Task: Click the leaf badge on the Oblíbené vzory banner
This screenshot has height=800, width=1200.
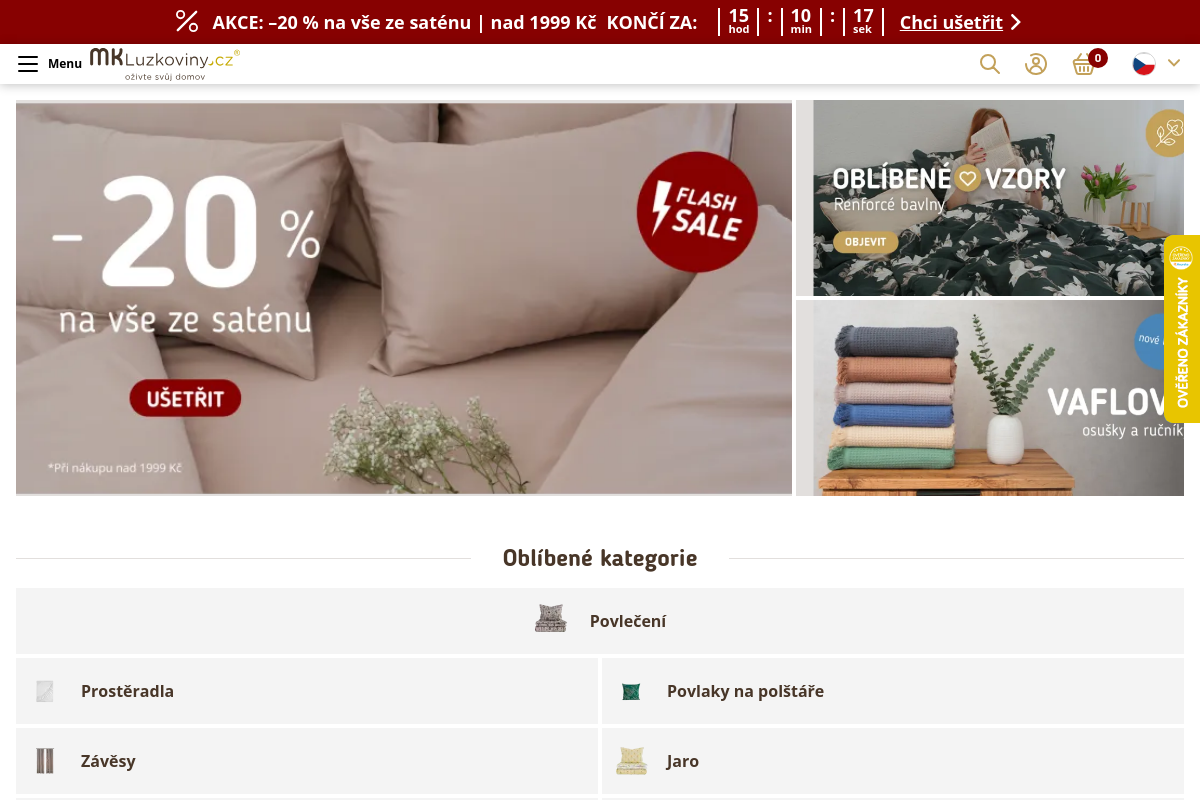Action: (1165, 133)
